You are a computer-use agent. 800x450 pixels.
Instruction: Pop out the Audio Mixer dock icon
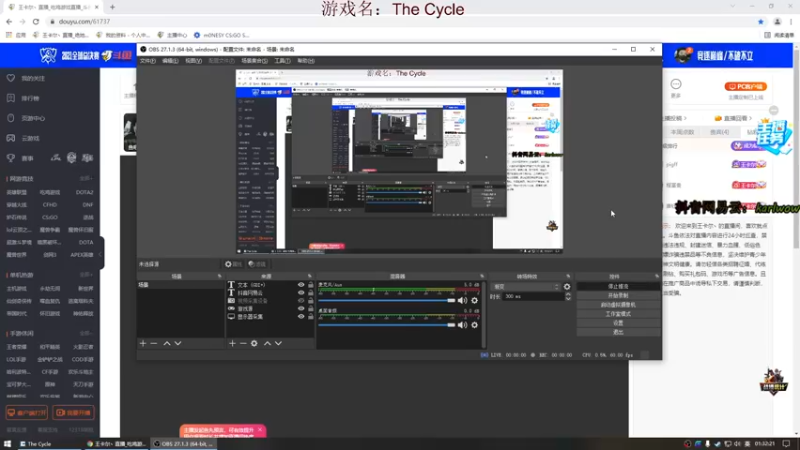[x=482, y=276]
